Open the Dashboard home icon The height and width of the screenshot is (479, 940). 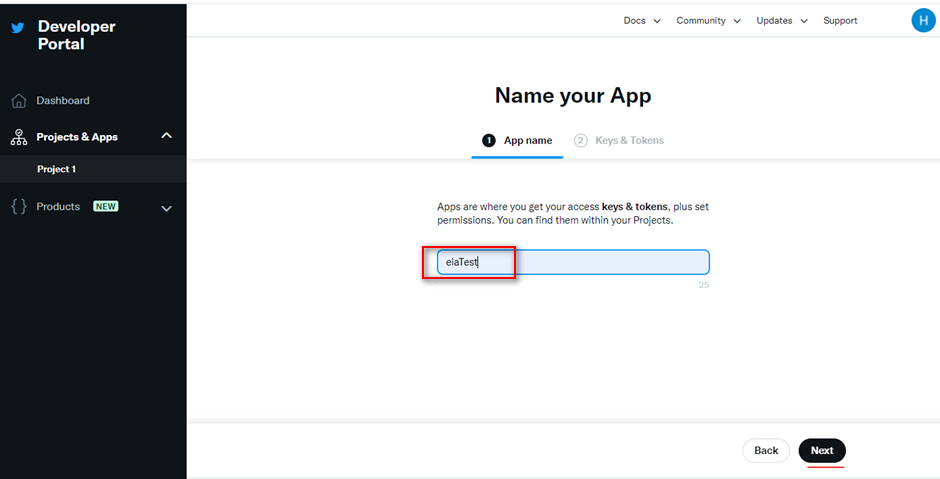pyautogui.click(x=19, y=101)
